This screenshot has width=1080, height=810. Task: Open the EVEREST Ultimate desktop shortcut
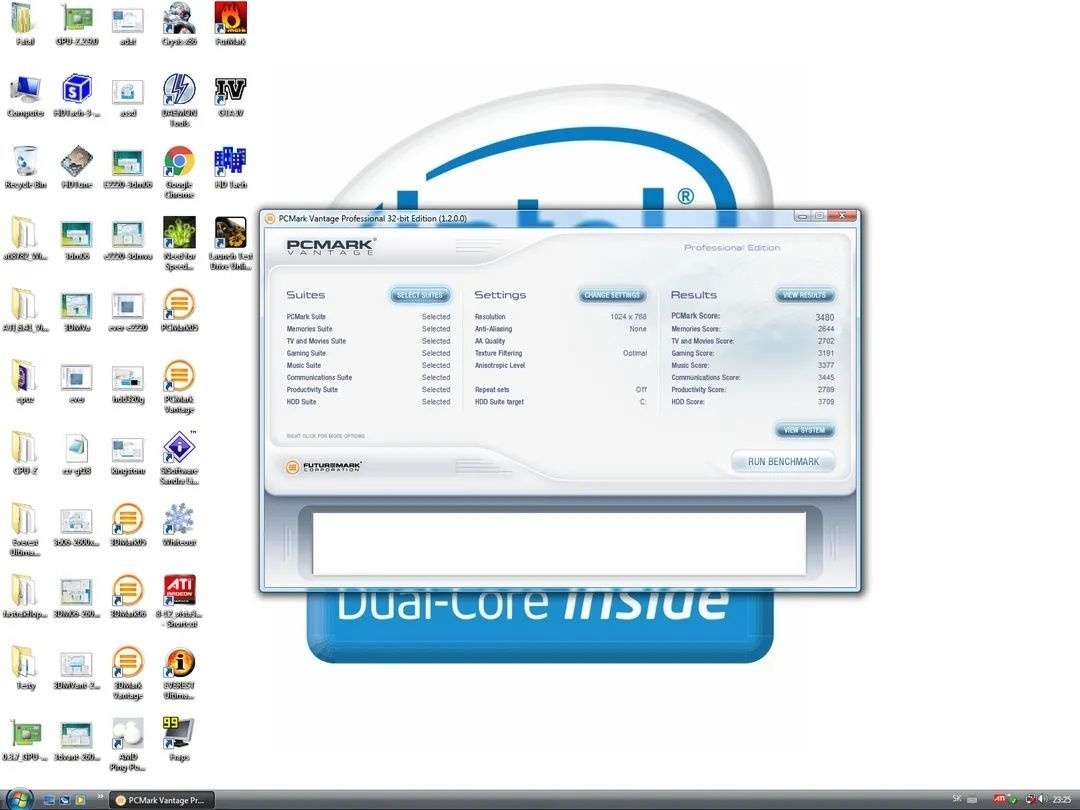pos(179,673)
